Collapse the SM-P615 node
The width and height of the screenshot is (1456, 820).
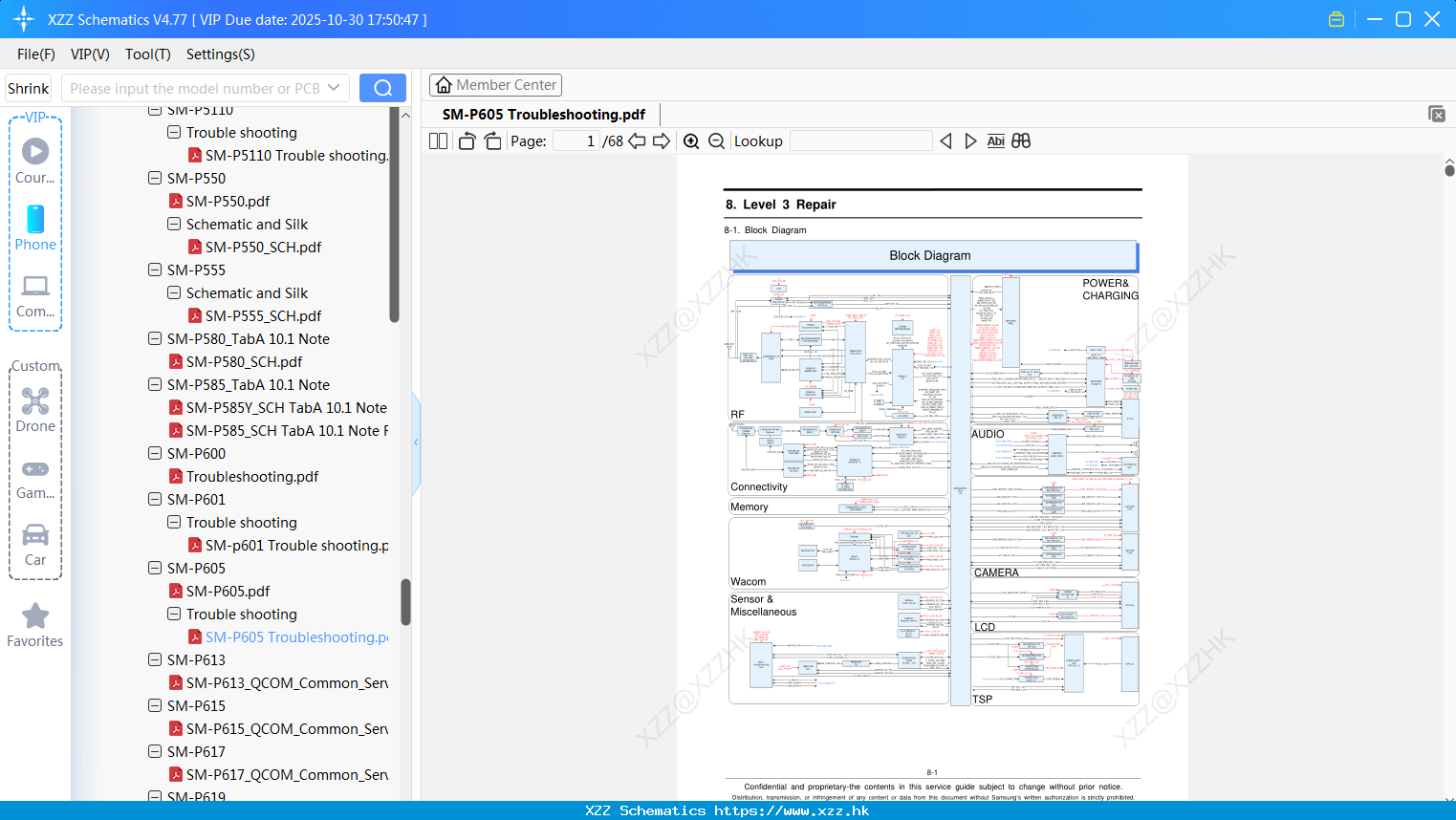point(155,705)
